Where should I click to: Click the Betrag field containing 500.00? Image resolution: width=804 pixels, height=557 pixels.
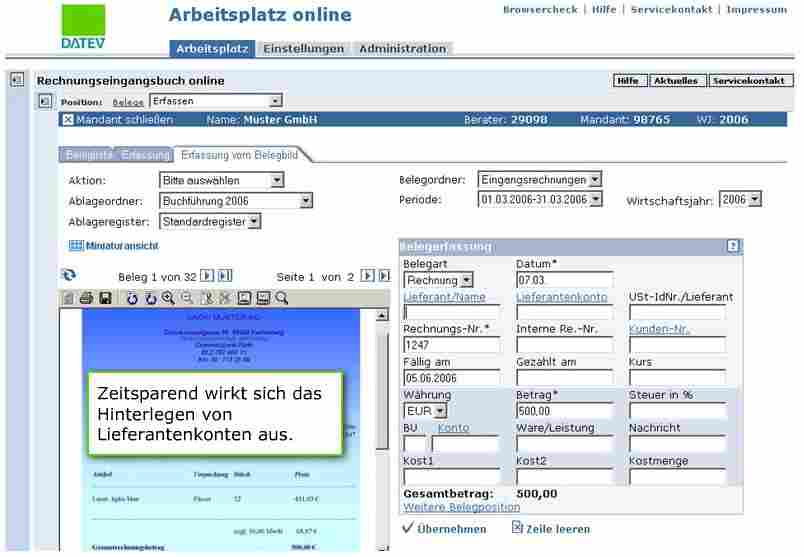click(565, 411)
